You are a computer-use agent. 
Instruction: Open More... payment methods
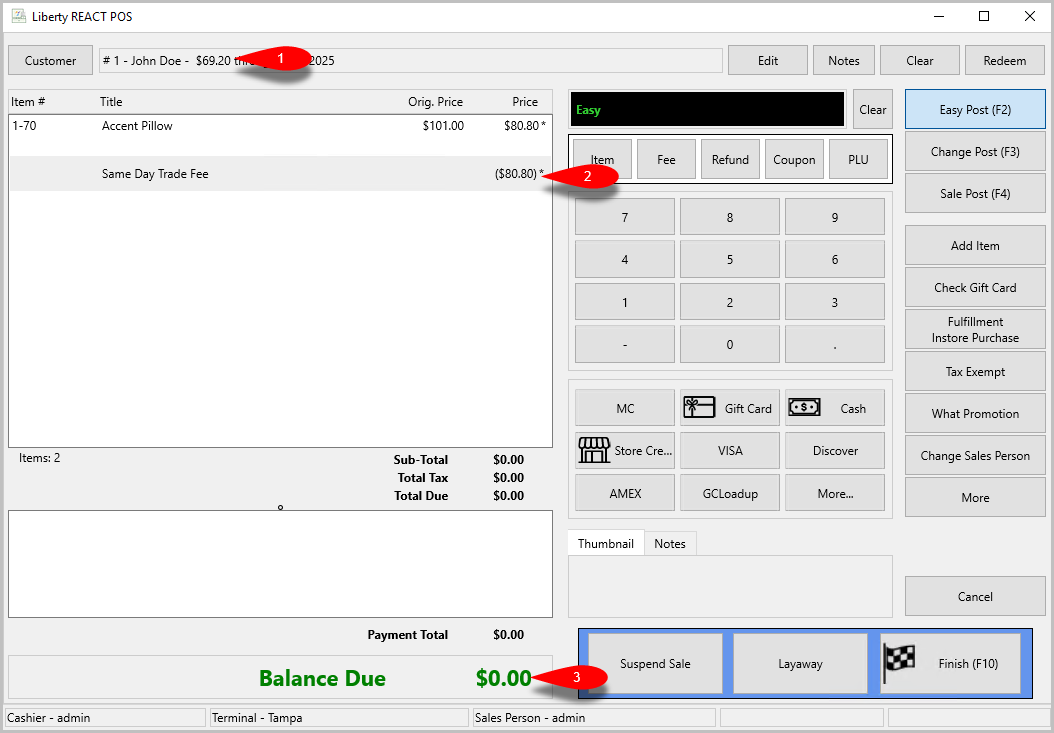[835, 493]
